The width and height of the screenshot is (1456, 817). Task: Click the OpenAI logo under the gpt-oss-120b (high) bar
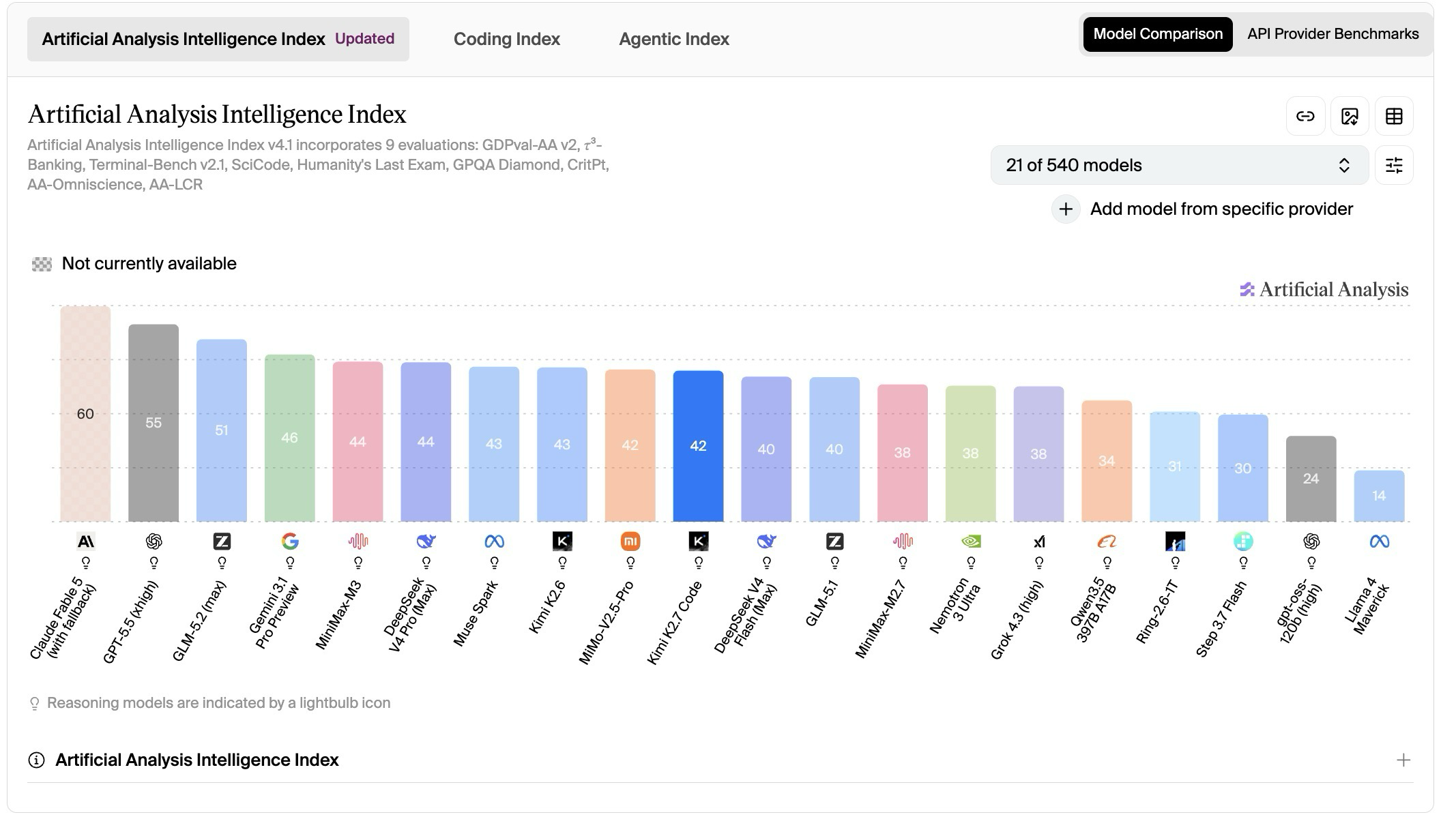1311,541
